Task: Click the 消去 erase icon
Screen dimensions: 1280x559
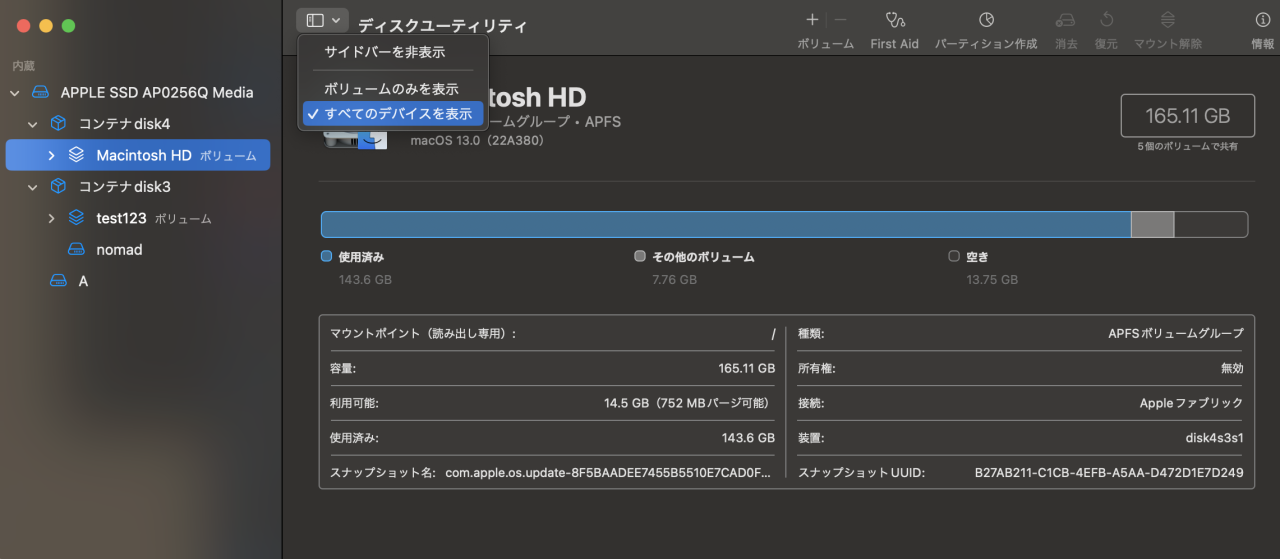Action: click(1066, 20)
